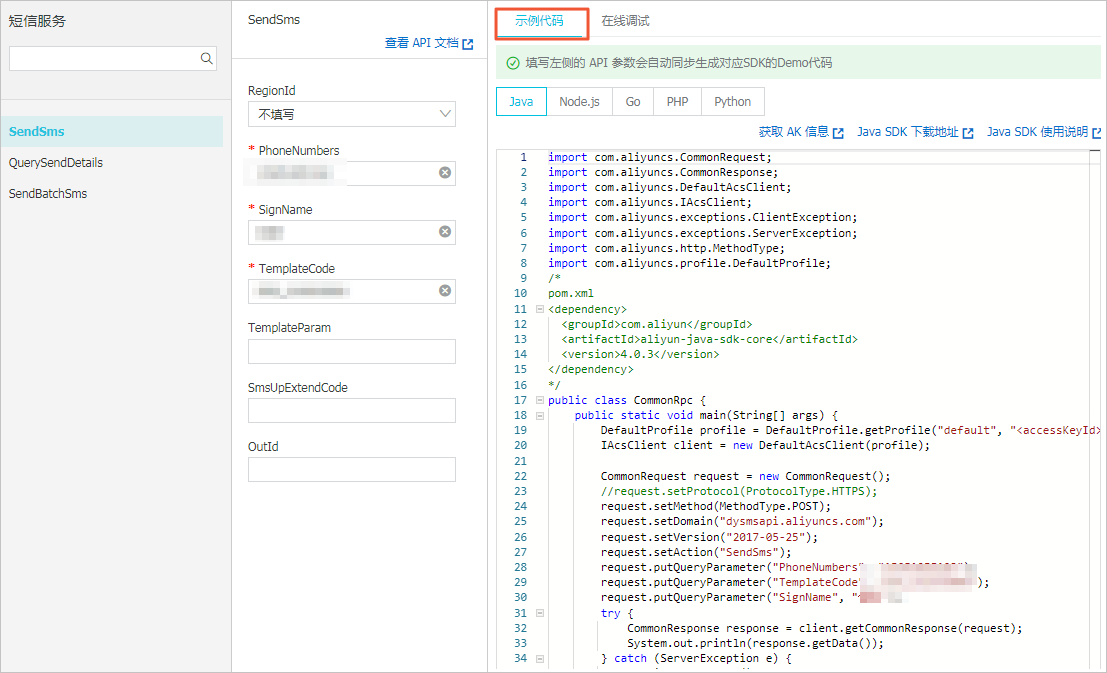The height and width of the screenshot is (673, 1107).
Task: Open the 查看 API 文档 link
Action: coord(421,43)
